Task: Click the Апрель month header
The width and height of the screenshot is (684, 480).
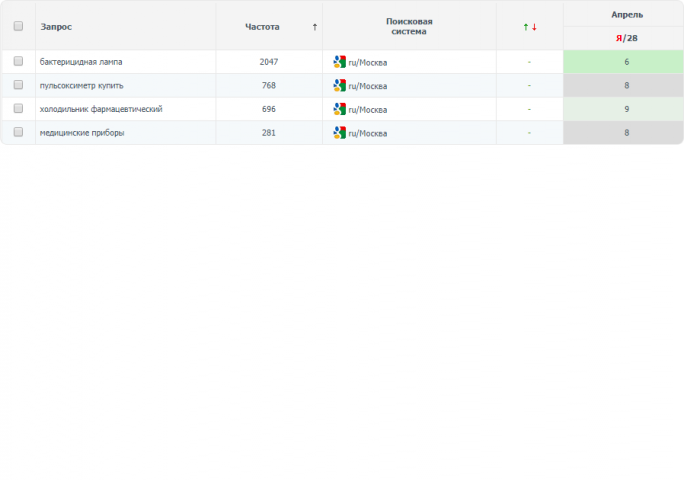Action: click(627, 15)
